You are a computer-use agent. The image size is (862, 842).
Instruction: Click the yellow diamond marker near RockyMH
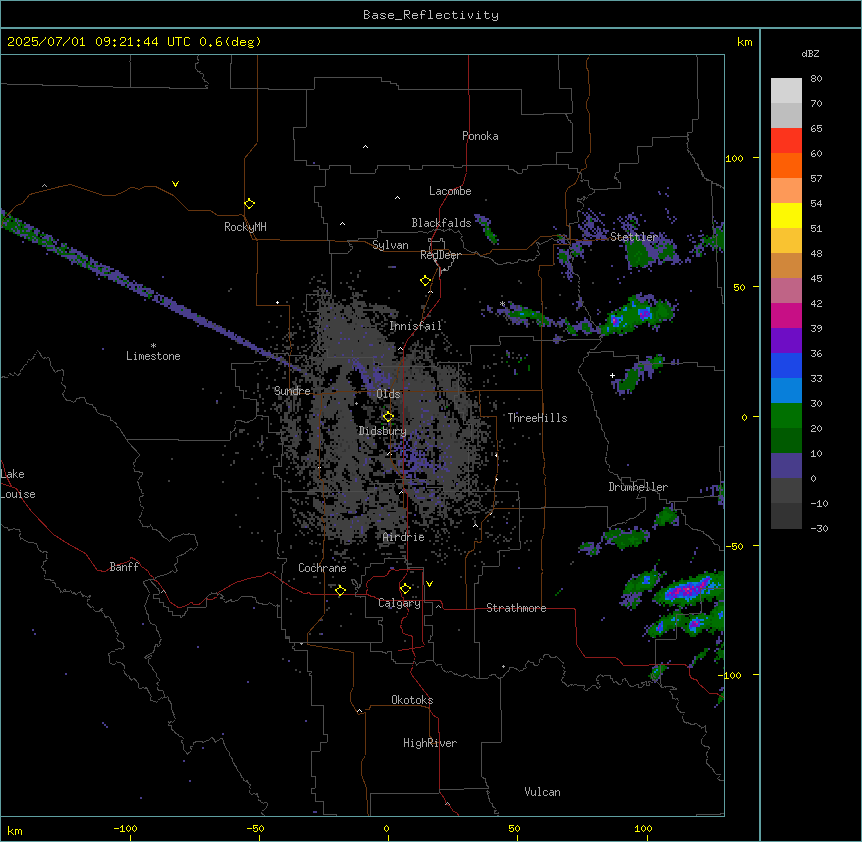click(250, 204)
